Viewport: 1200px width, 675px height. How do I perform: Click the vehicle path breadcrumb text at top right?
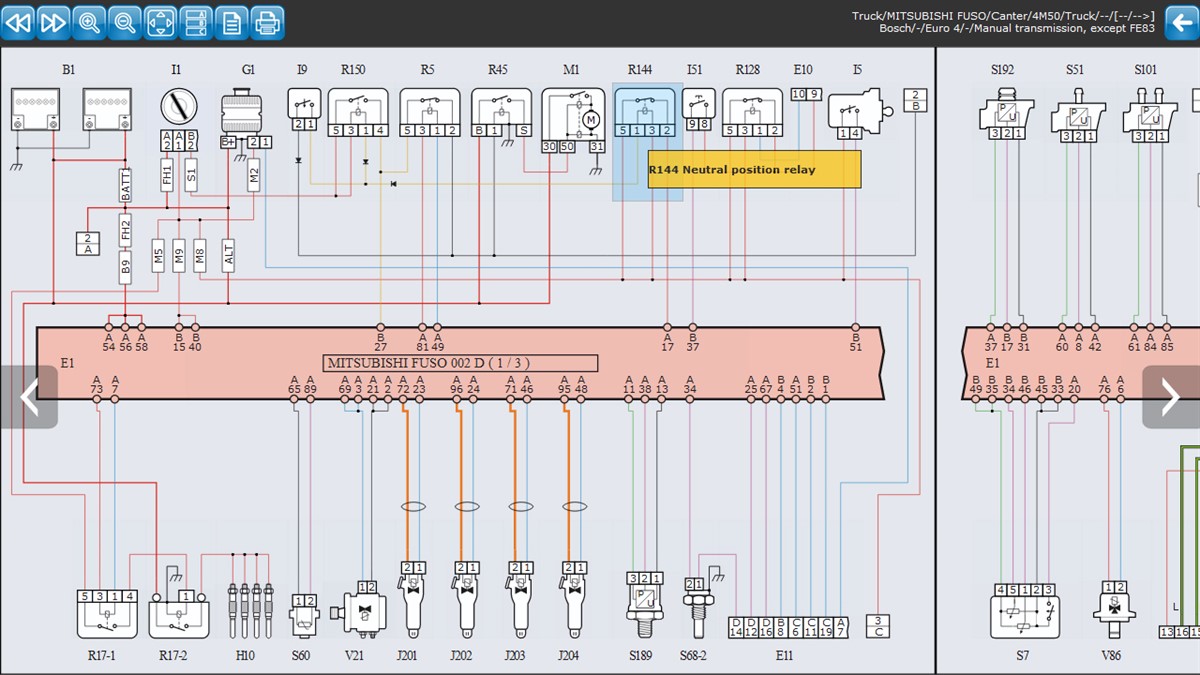click(x=1003, y=22)
